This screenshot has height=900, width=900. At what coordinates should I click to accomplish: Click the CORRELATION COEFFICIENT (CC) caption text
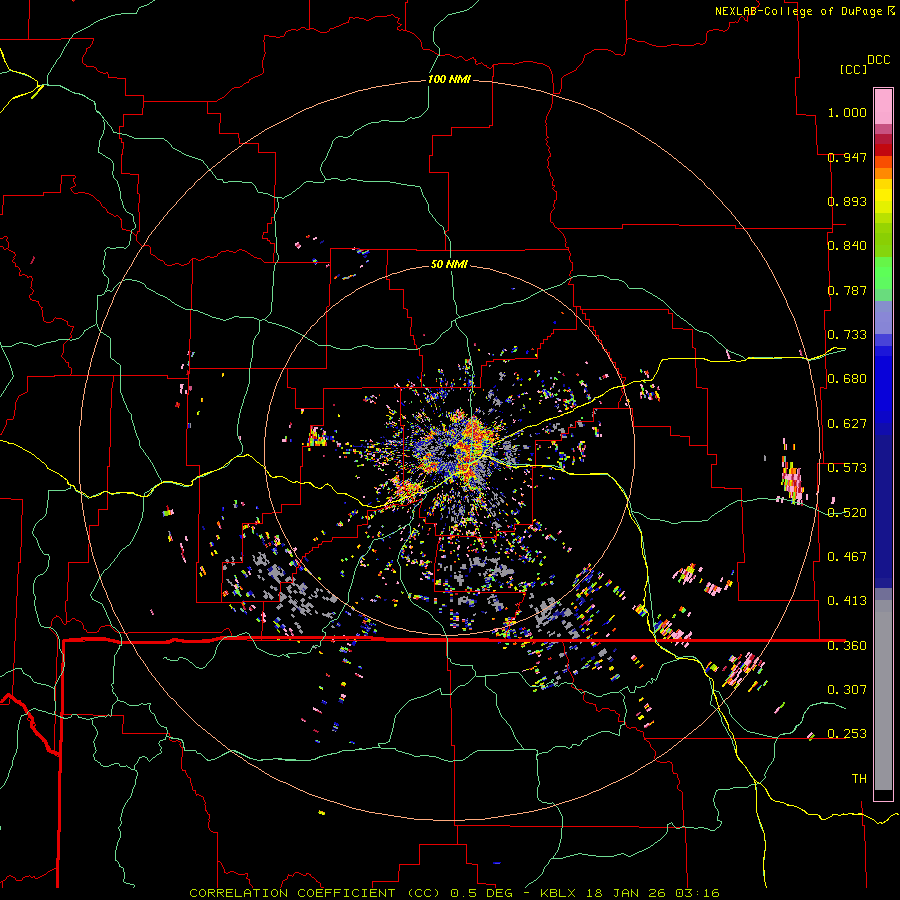pos(315,893)
